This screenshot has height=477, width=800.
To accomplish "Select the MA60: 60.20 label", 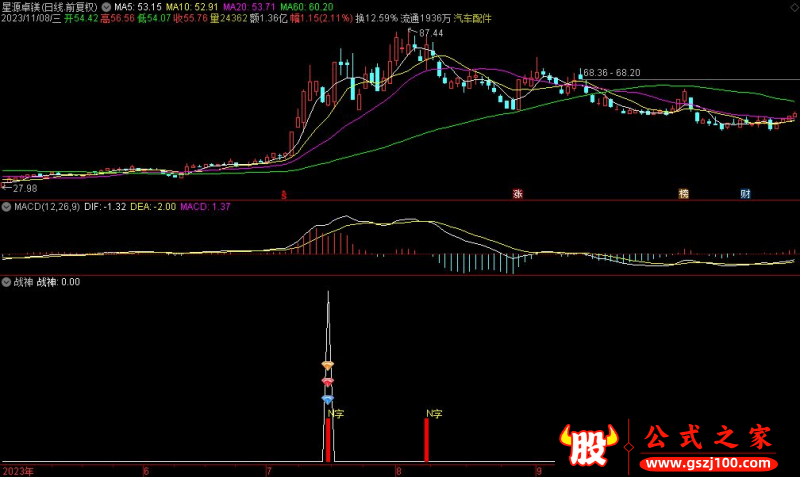I will [307, 7].
